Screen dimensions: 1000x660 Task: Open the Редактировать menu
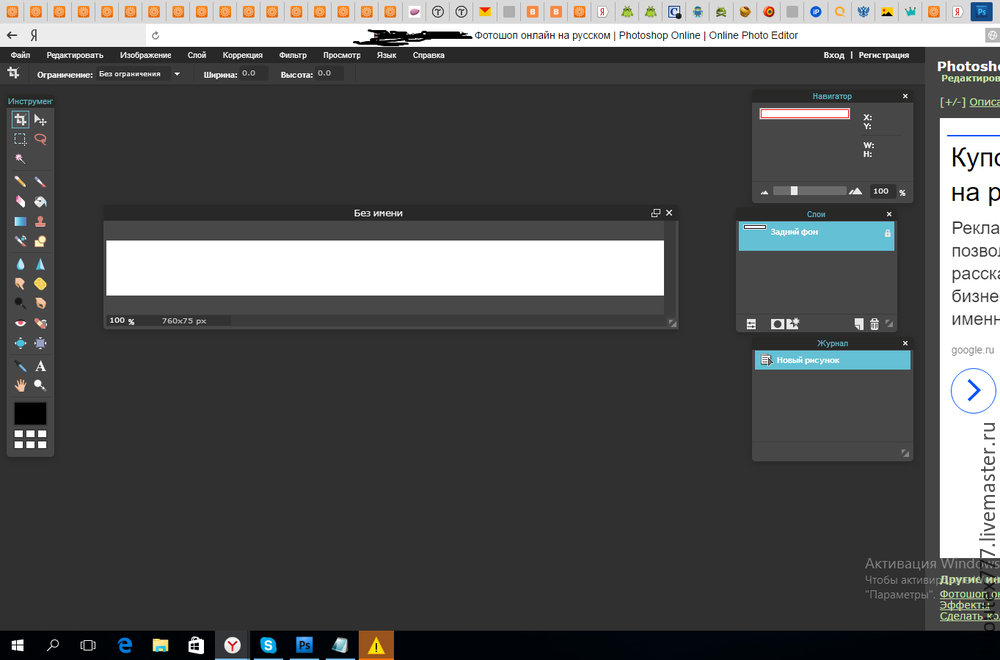[75, 55]
